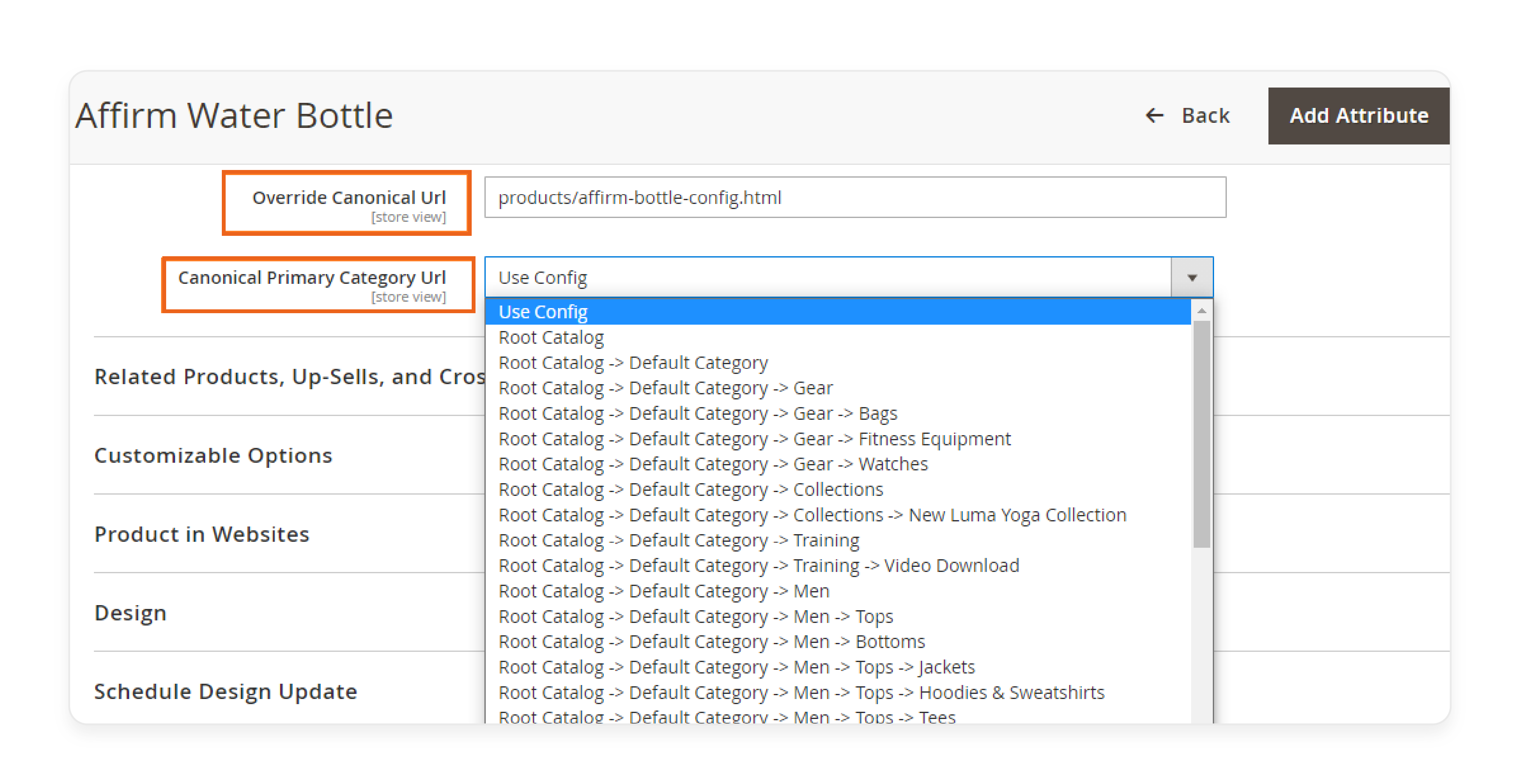
Task: Choose the Men -> Bottoms option
Action: pyautogui.click(x=838, y=642)
